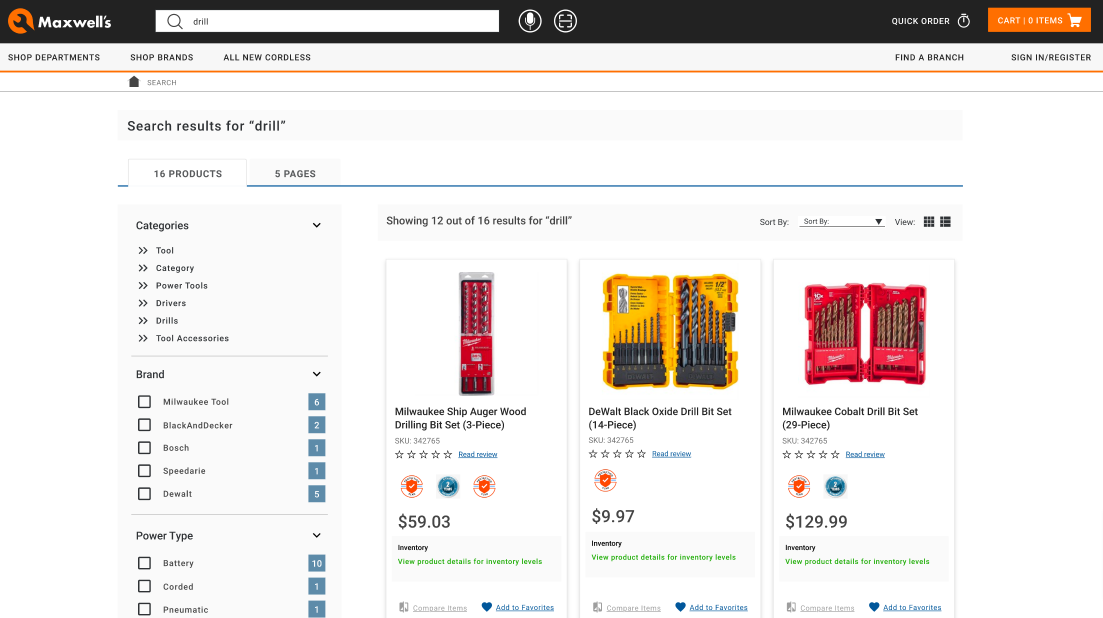Check the Speedarie brand filter
The height and width of the screenshot is (618, 1103).
click(x=144, y=471)
